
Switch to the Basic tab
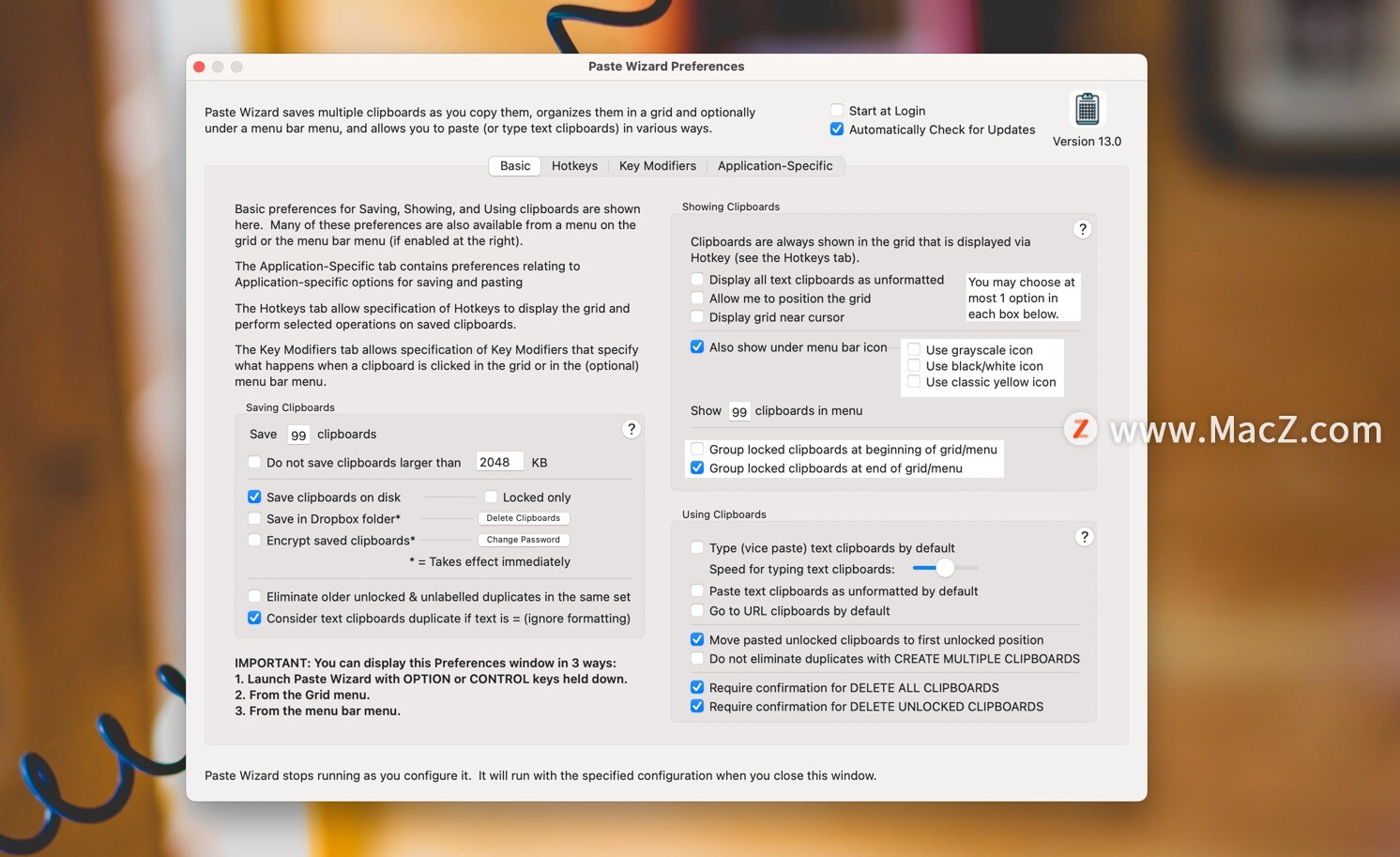515,166
